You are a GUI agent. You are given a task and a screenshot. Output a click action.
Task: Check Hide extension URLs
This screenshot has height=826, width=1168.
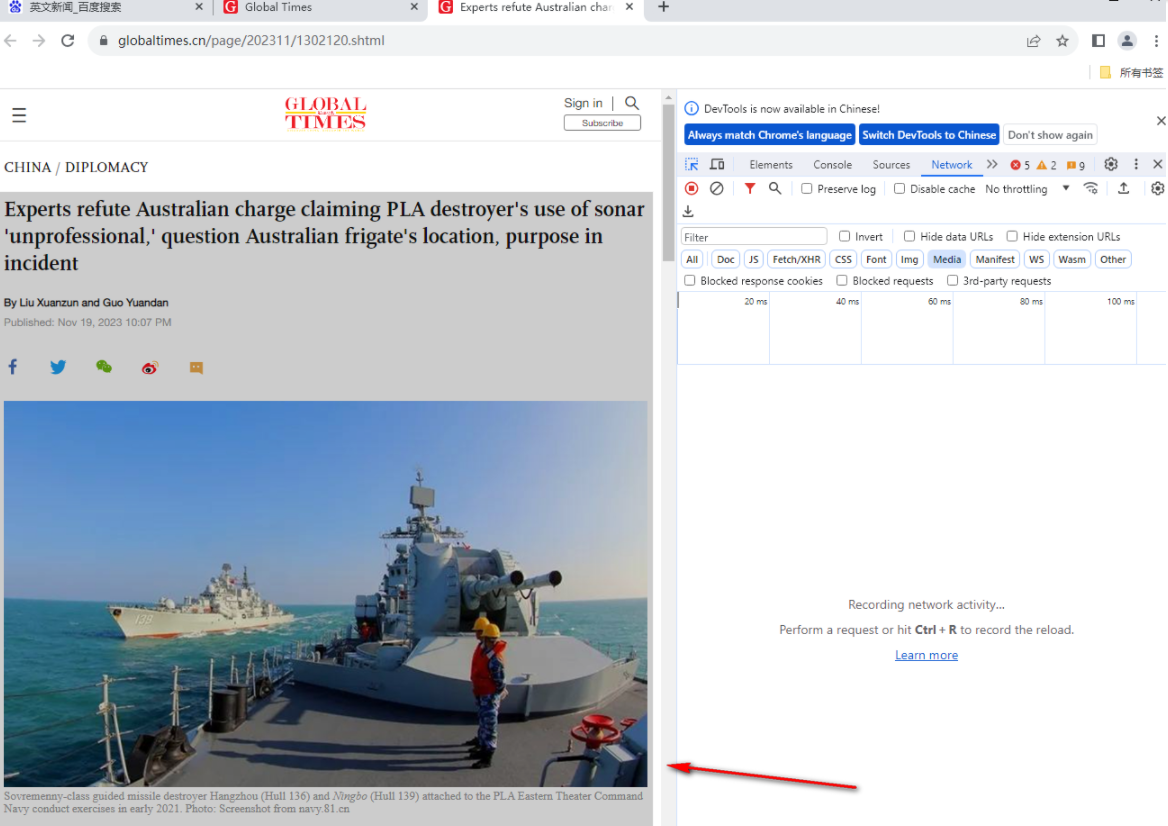pyautogui.click(x=1012, y=236)
